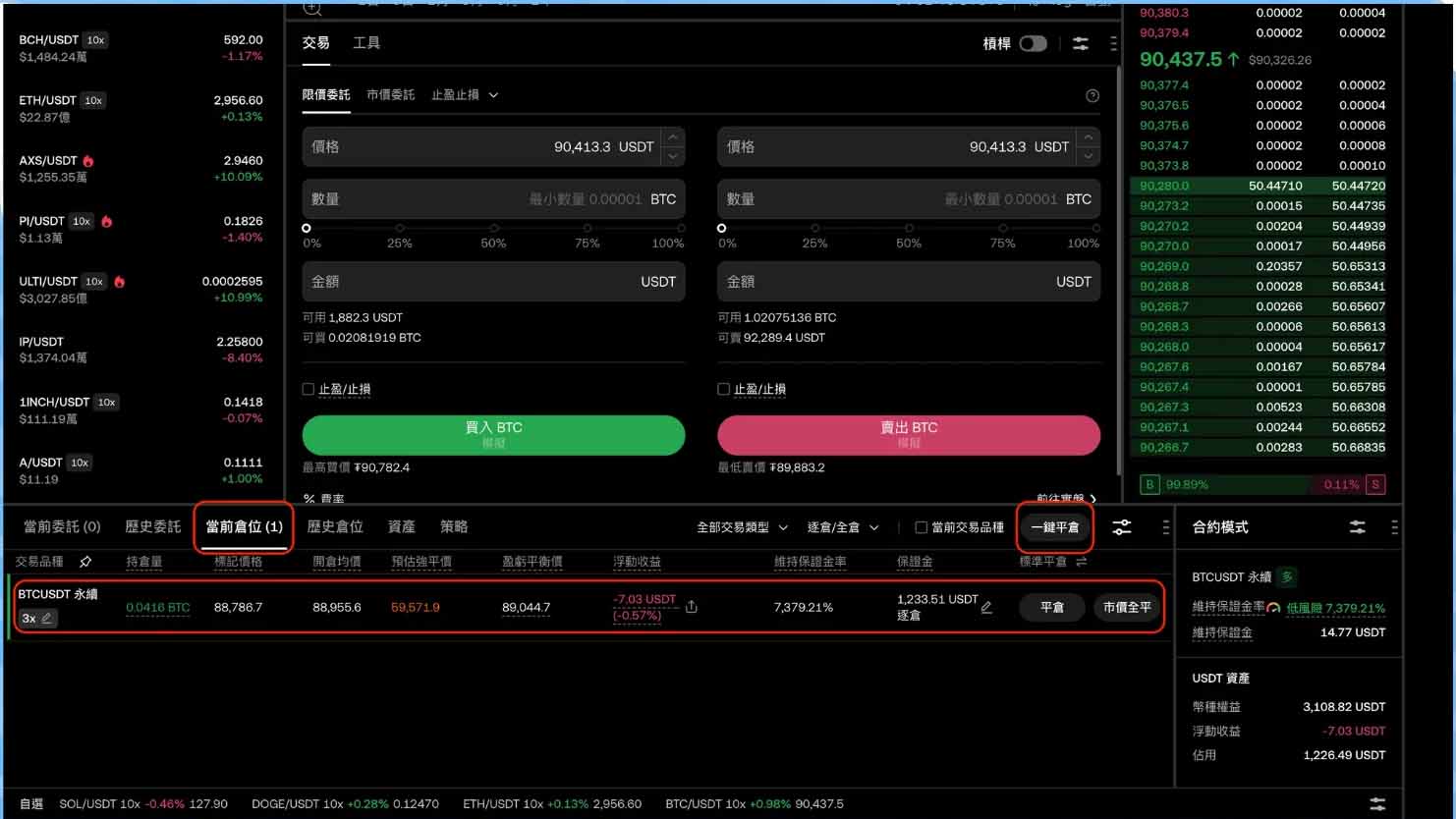
Task: Switch to the 工具 tab
Action: 366,43
